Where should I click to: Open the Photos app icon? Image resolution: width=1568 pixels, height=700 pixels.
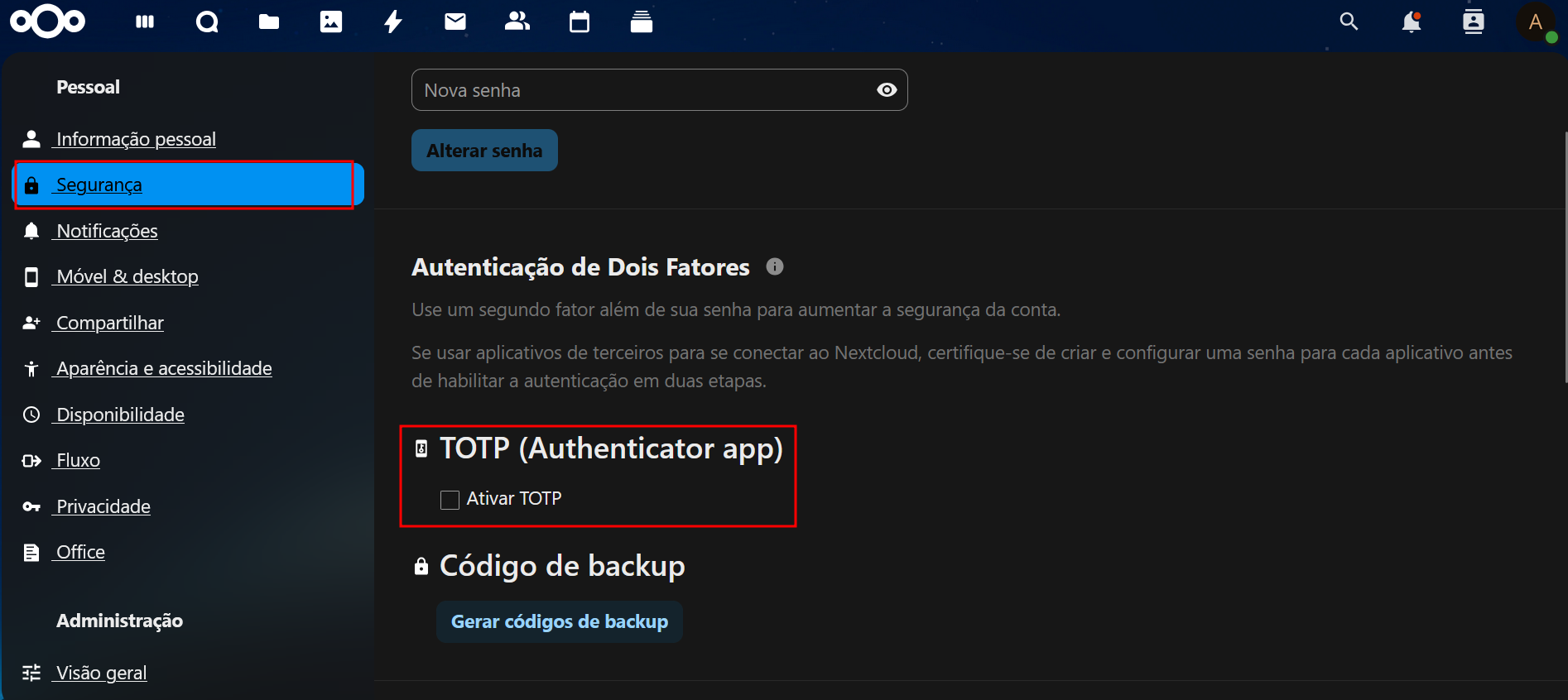coord(331,22)
